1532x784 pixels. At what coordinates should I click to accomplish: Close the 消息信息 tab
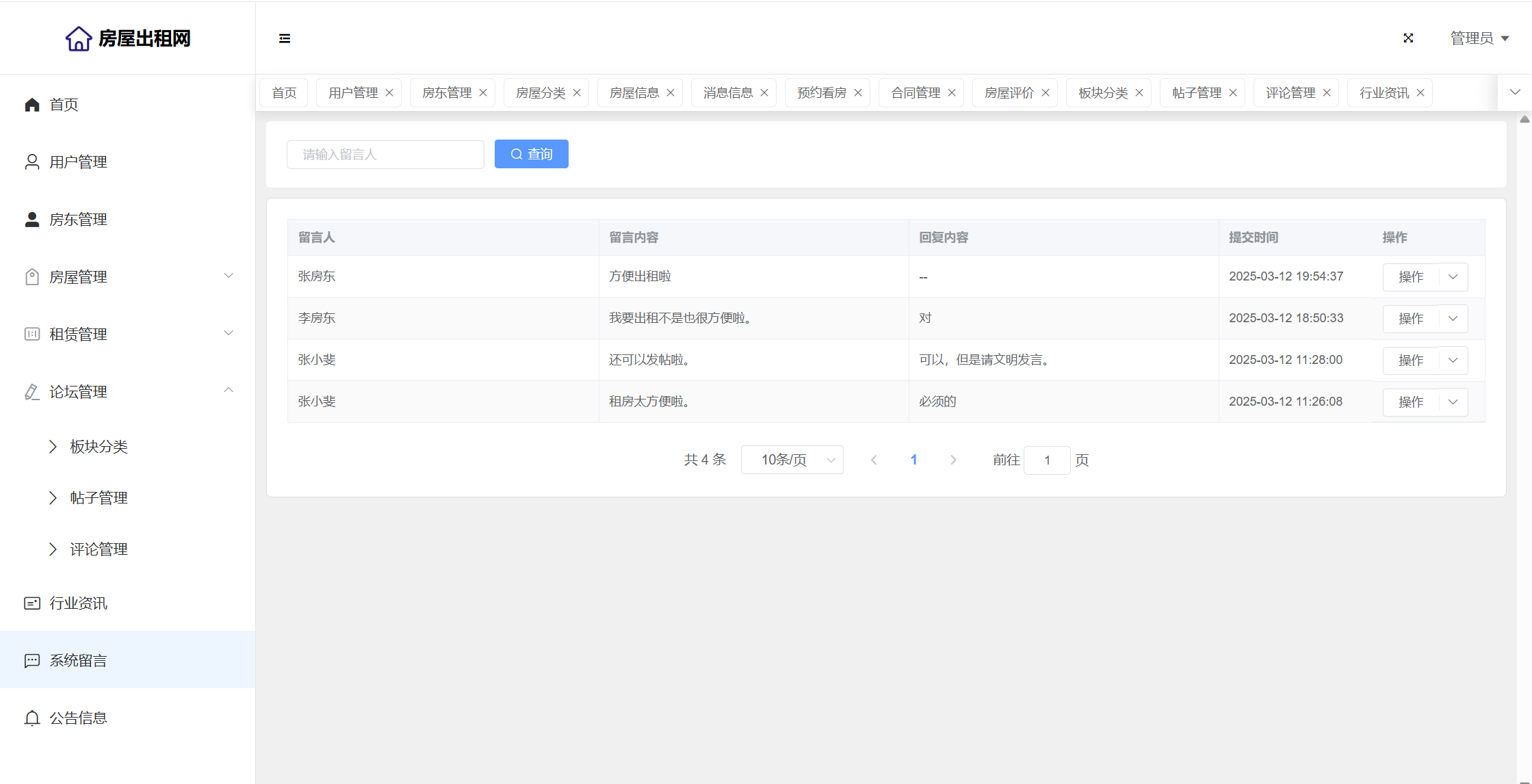click(x=764, y=93)
